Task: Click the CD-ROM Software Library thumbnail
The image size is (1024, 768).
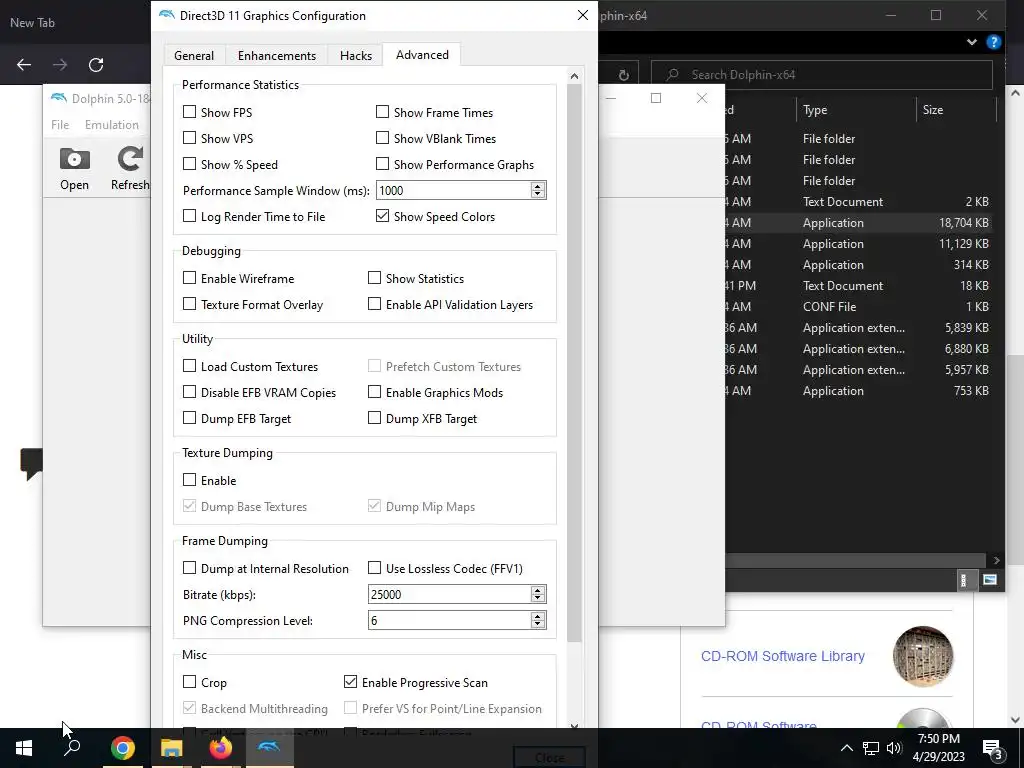Action: point(923,656)
